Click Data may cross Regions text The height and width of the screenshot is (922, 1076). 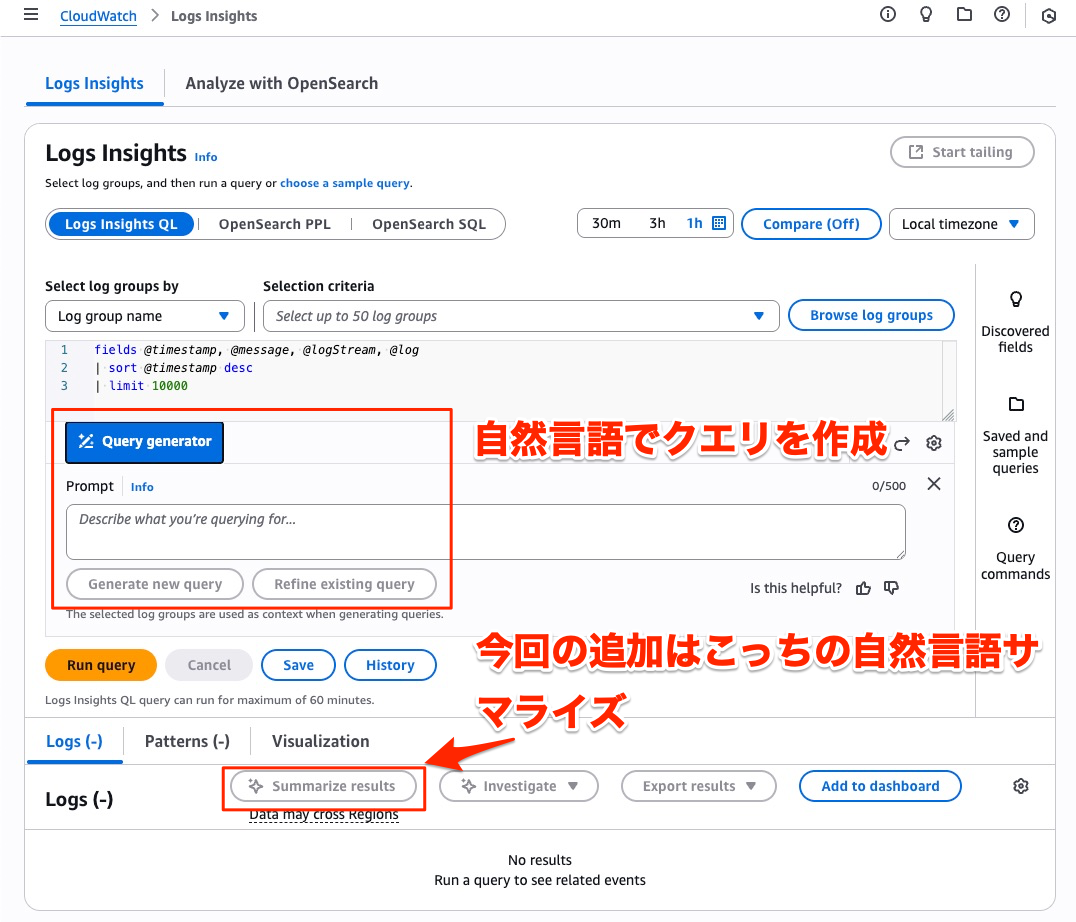coord(324,815)
